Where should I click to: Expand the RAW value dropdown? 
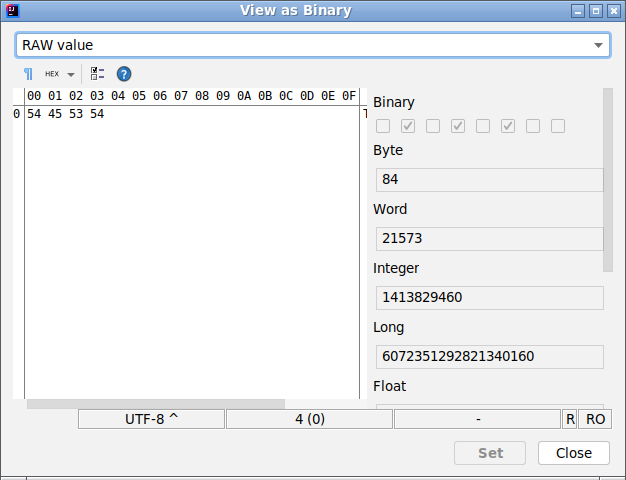point(598,45)
